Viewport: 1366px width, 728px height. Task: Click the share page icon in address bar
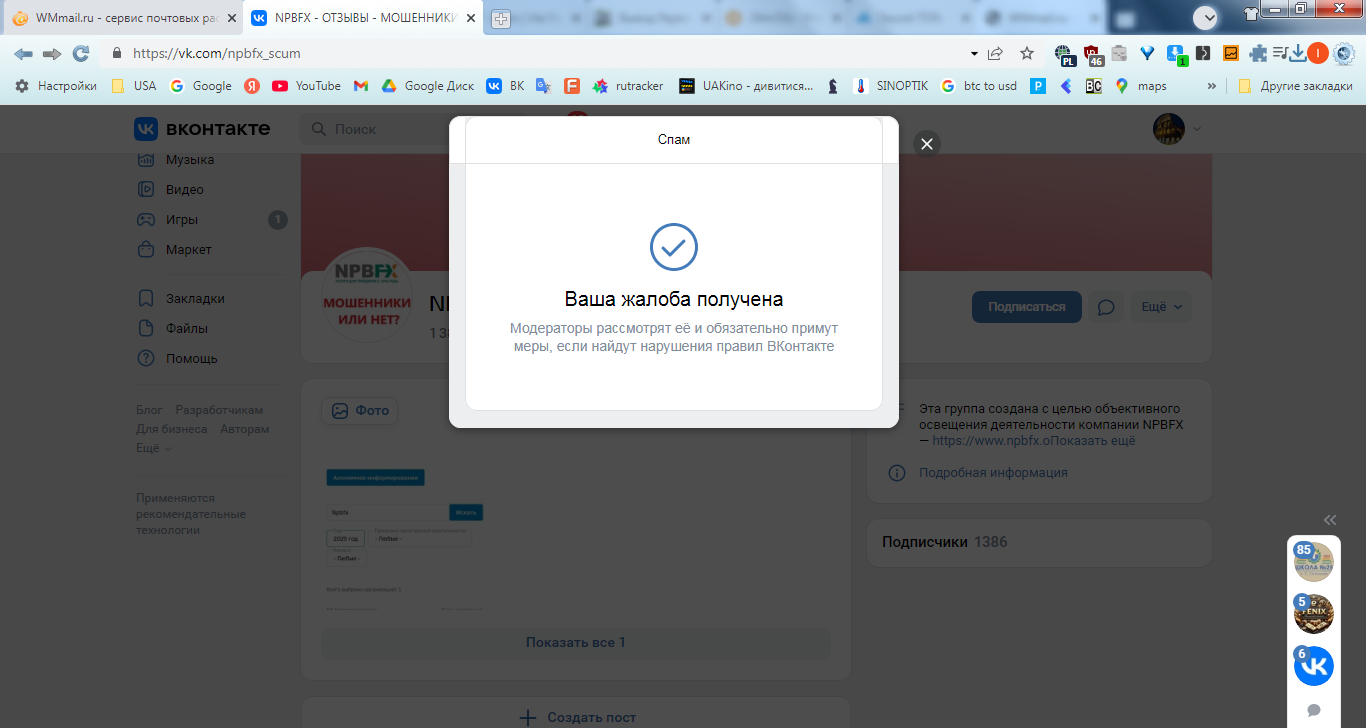[996, 53]
